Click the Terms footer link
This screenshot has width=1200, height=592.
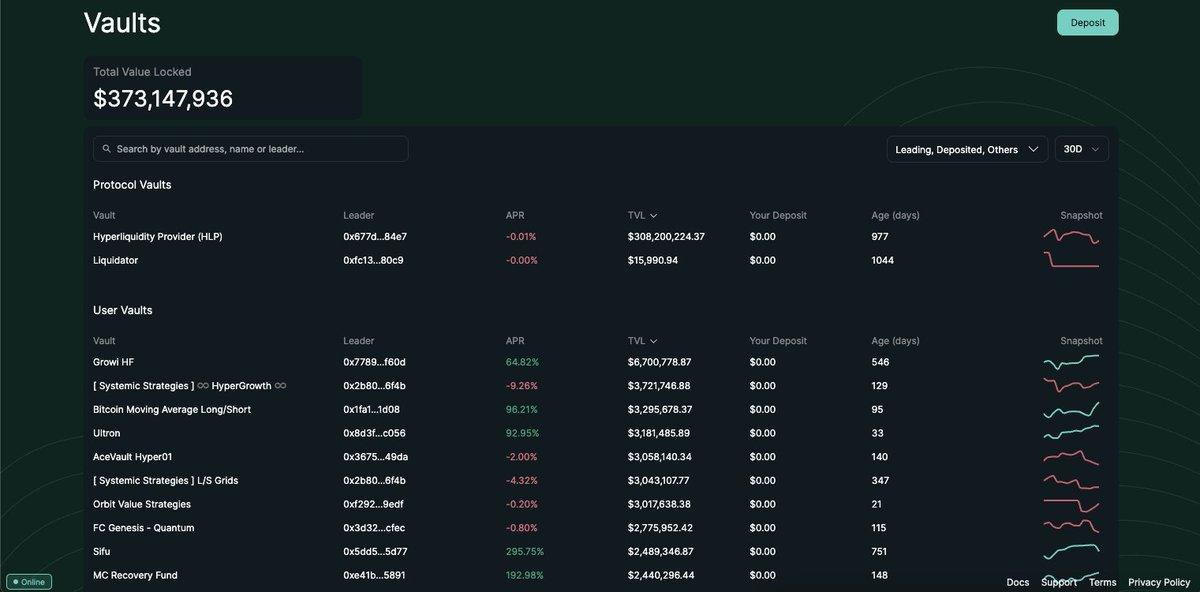coord(1102,582)
